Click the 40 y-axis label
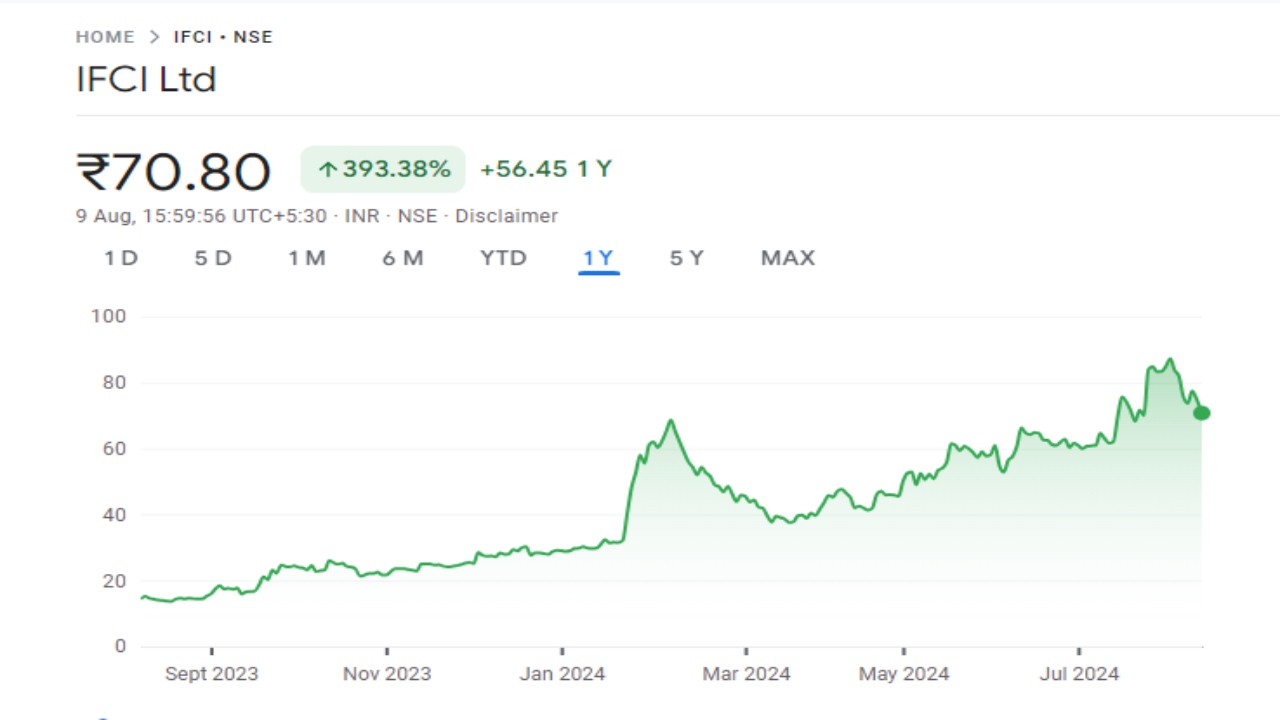 click(115, 515)
